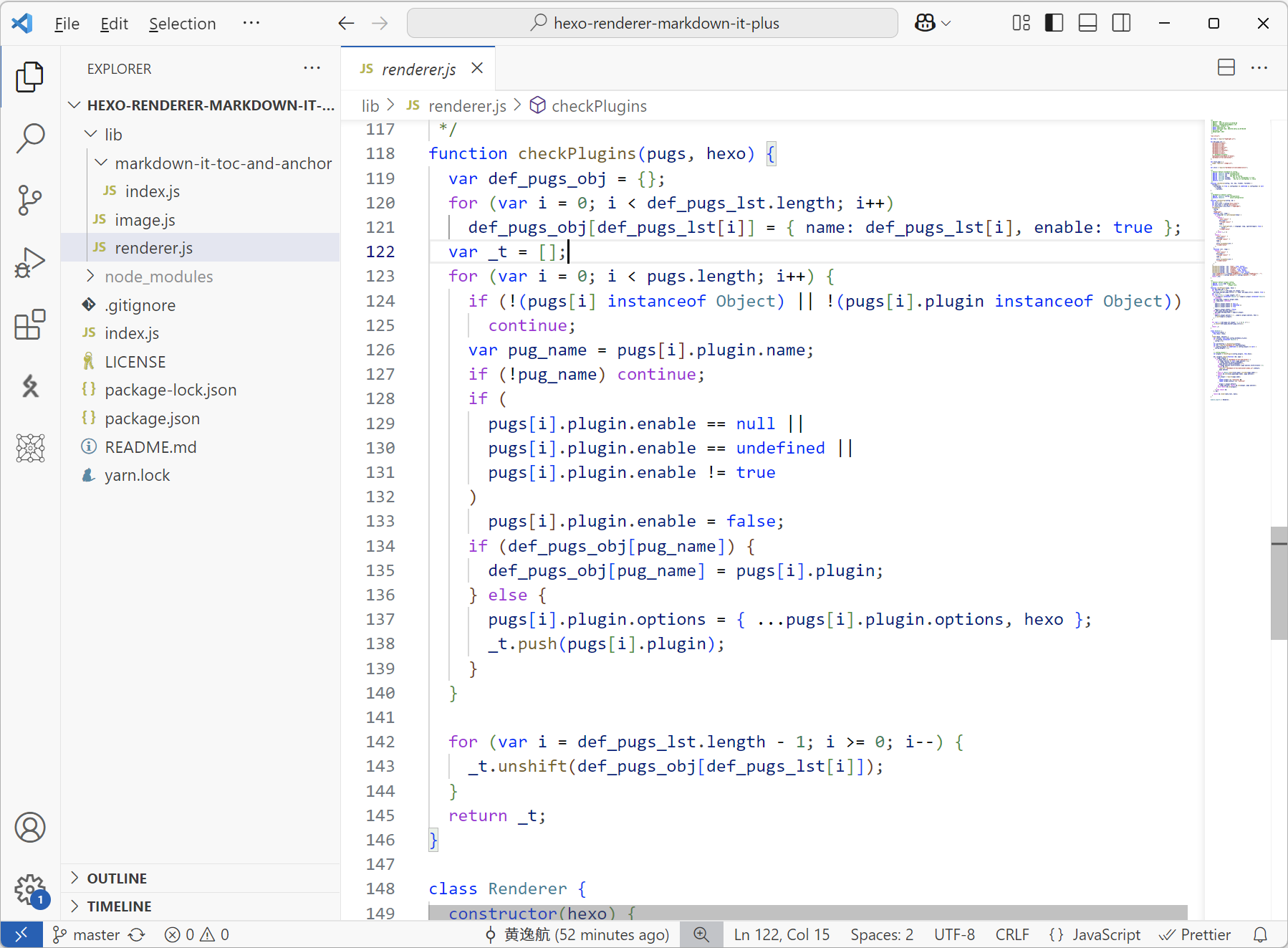Toggle the secondary side bar
The image size is (1288, 948).
pos(1121,24)
